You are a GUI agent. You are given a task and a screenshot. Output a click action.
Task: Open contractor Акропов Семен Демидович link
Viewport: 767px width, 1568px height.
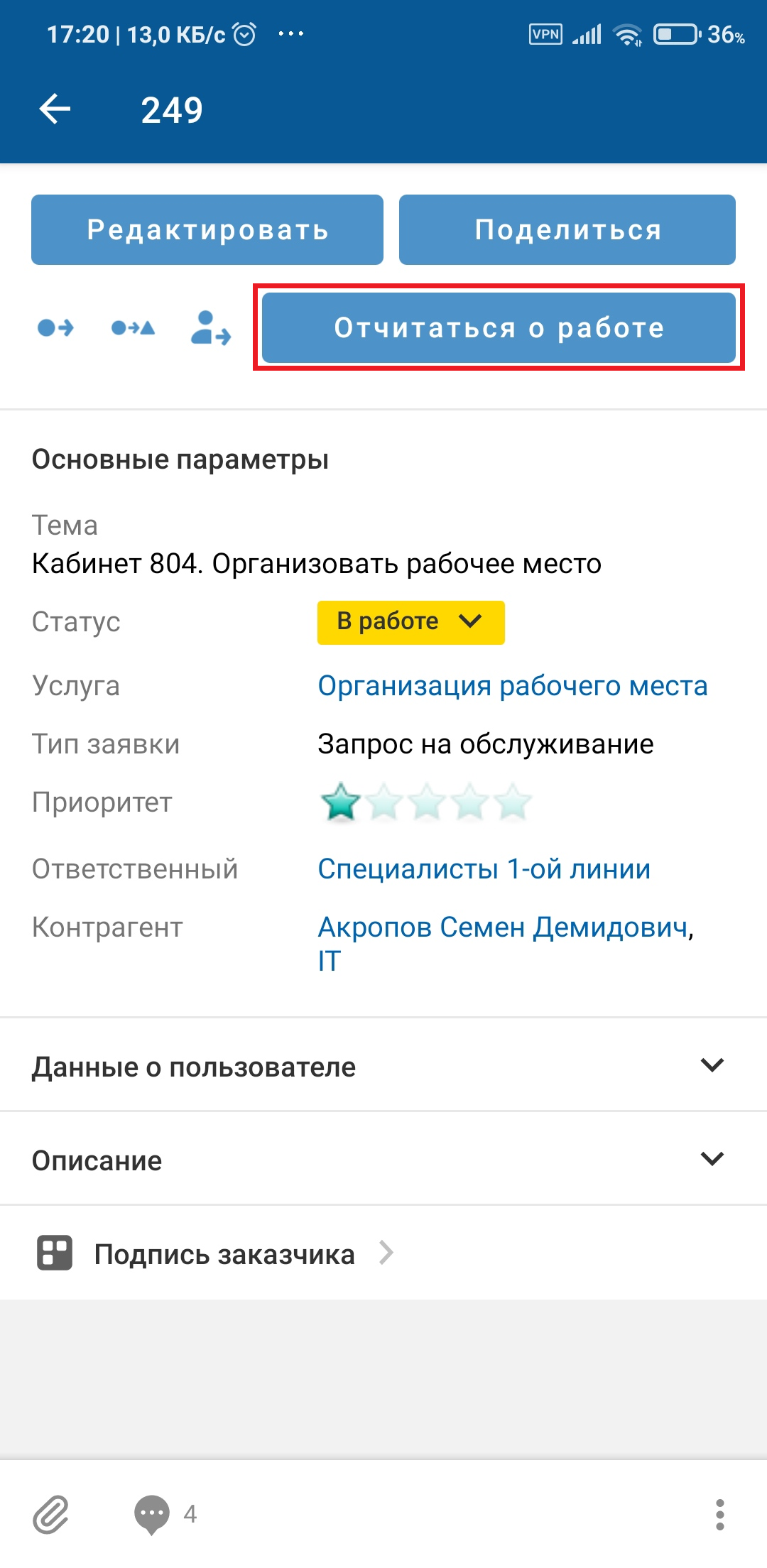pyautogui.click(x=504, y=927)
